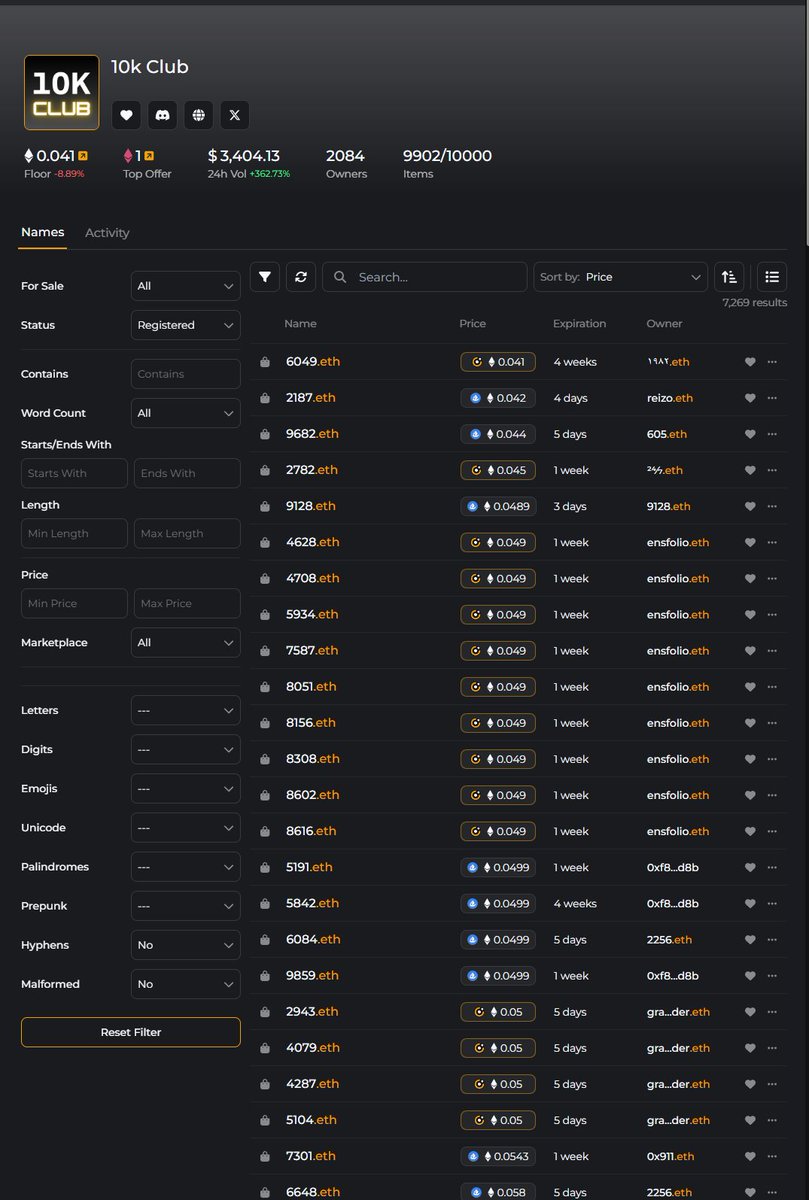Viewport: 809px width, 1200px height.
Task: Open the Word Count dropdown
Action: 186,413
